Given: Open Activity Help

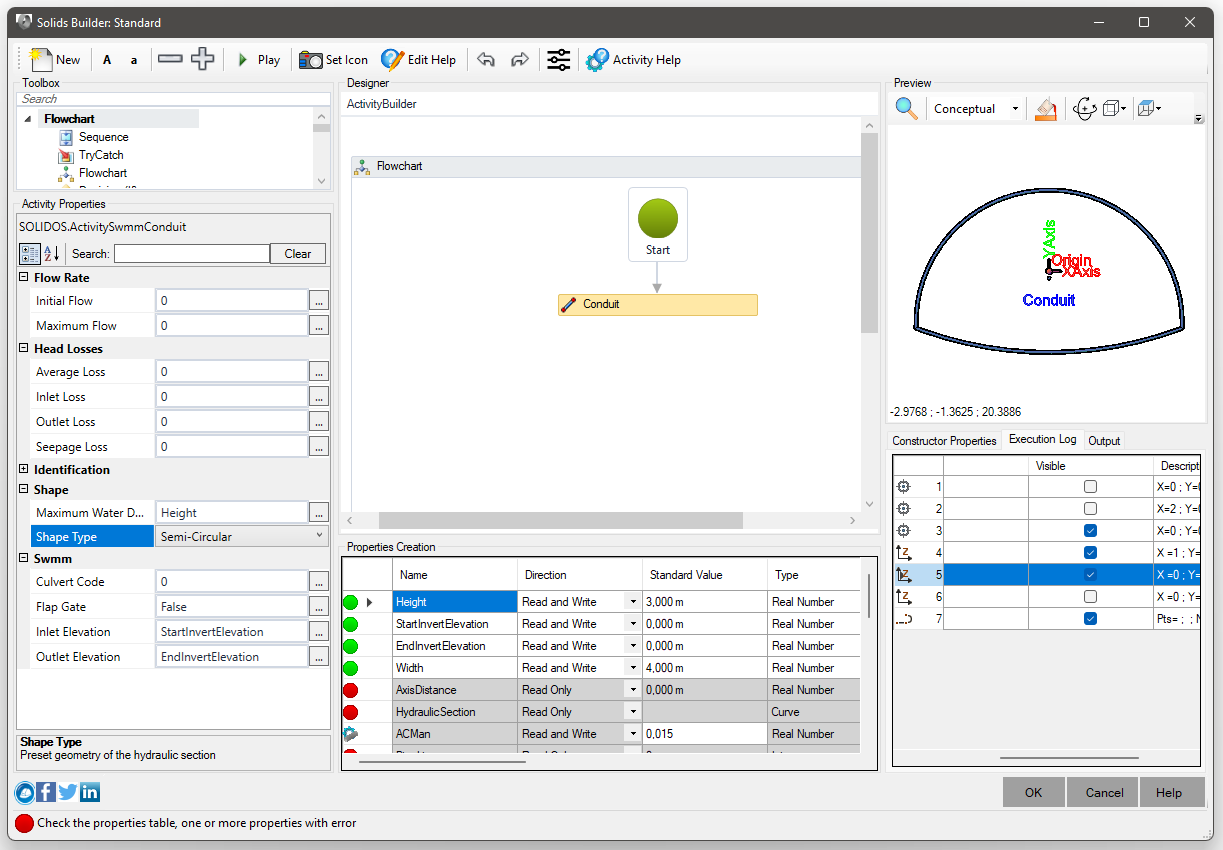Looking at the screenshot, I should (x=633, y=60).
